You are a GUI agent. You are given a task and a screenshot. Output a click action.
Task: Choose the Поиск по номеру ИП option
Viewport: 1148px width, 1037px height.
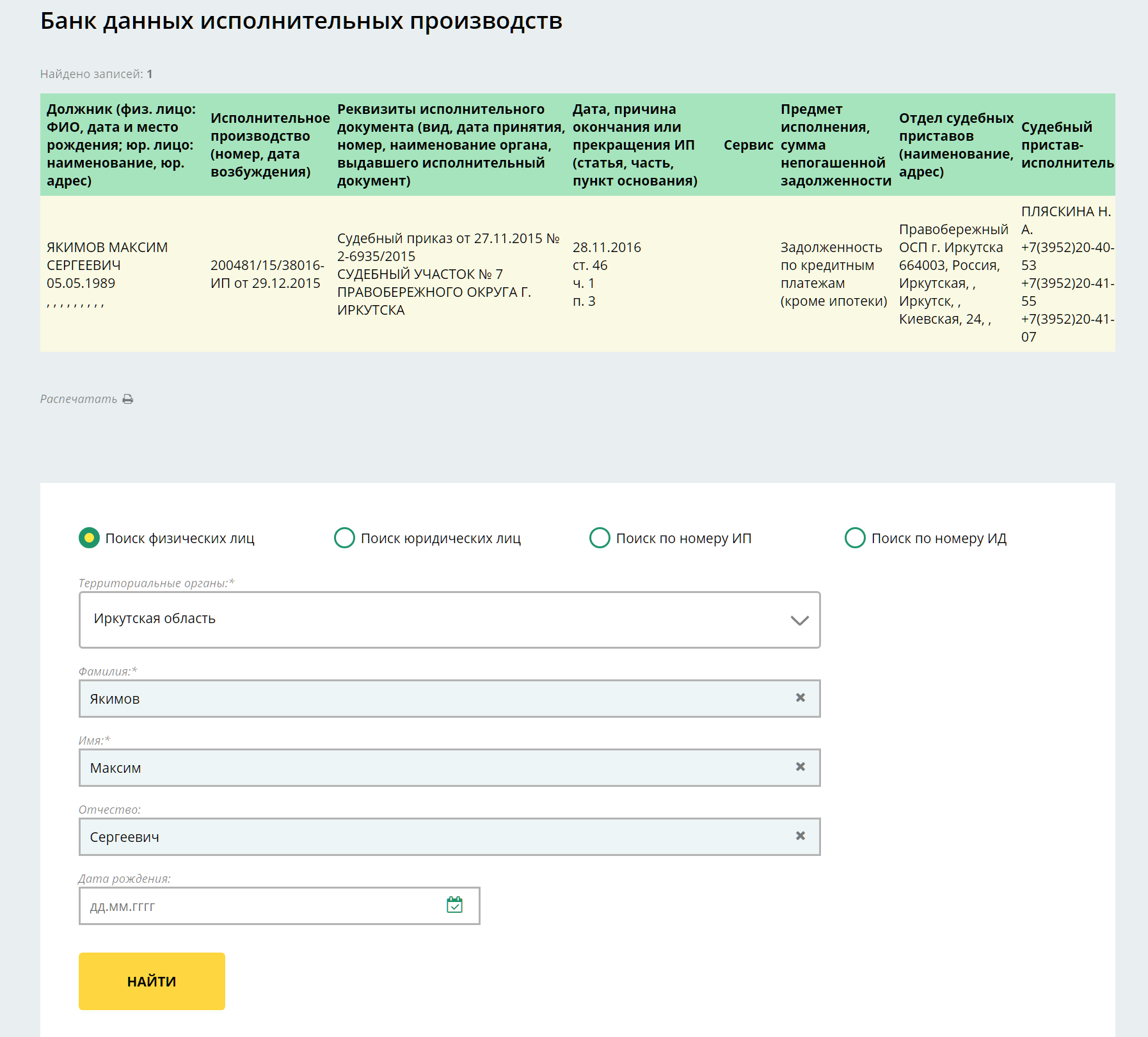point(600,538)
